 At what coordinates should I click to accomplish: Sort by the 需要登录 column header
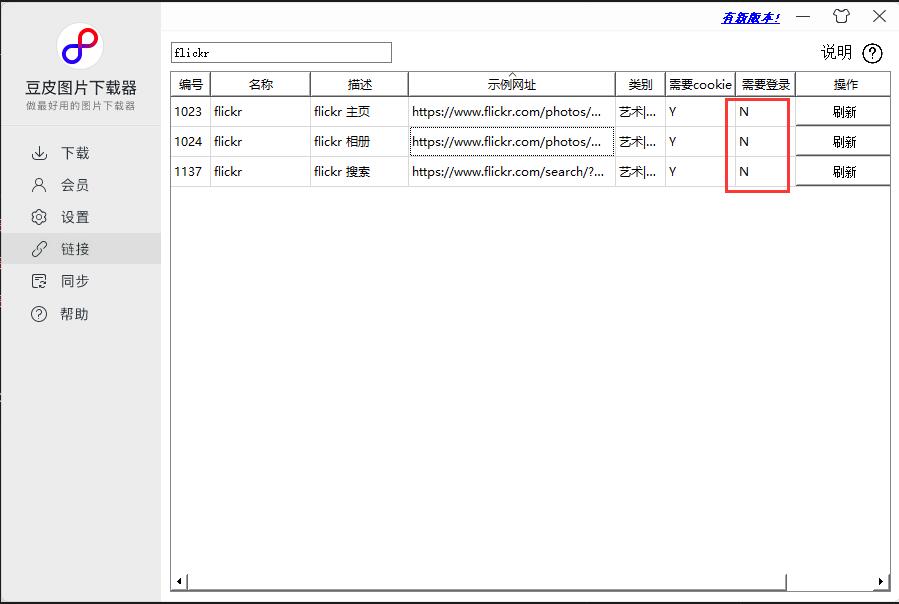(x=765, y=84)
